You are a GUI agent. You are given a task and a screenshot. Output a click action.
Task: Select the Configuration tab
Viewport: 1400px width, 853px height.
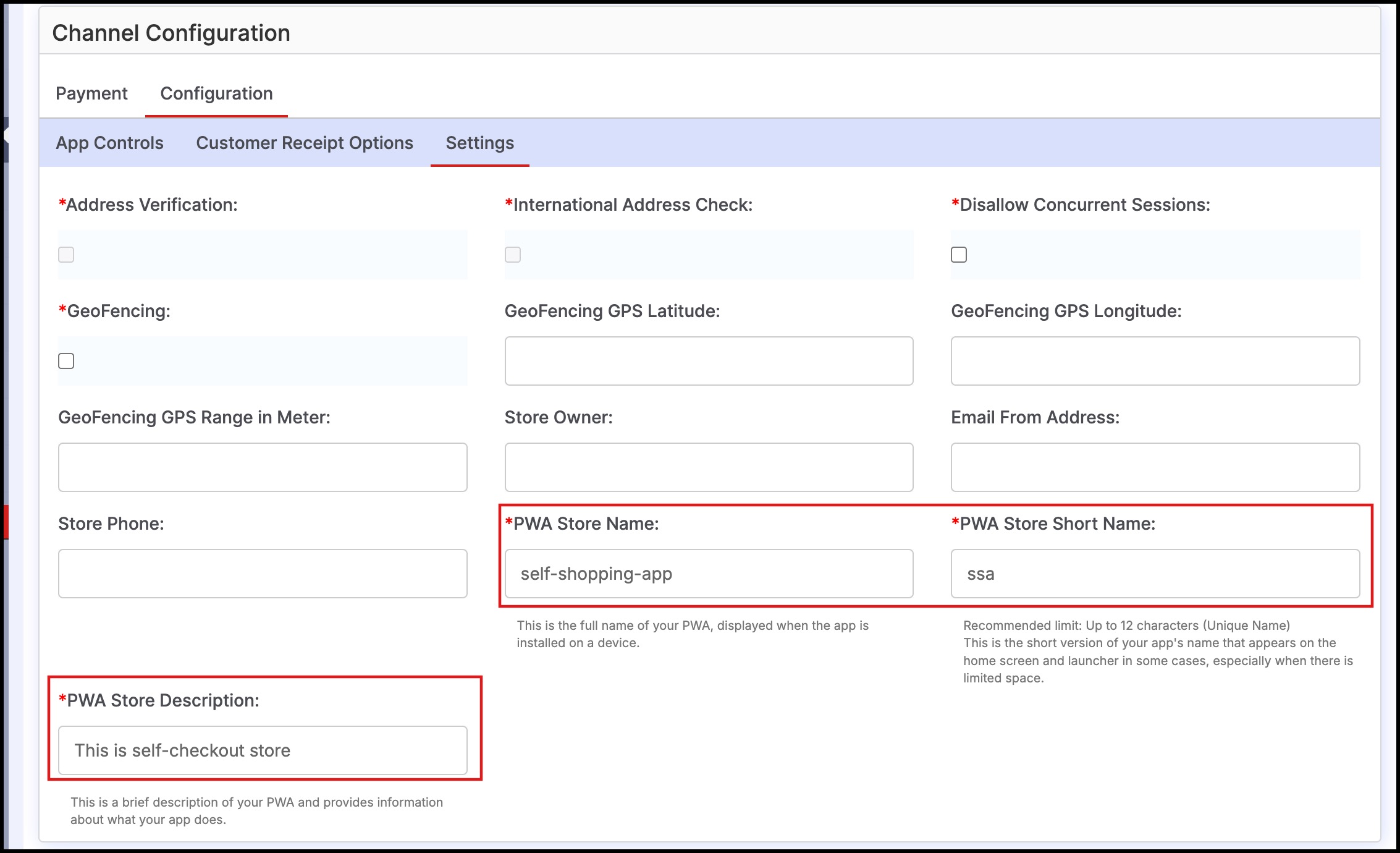pyautogui.click(x=216, y=93)
